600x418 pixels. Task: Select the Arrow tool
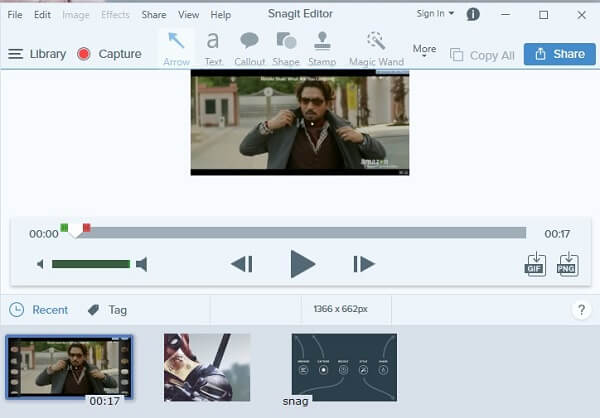pyautogui.click(x=176, y=49)
